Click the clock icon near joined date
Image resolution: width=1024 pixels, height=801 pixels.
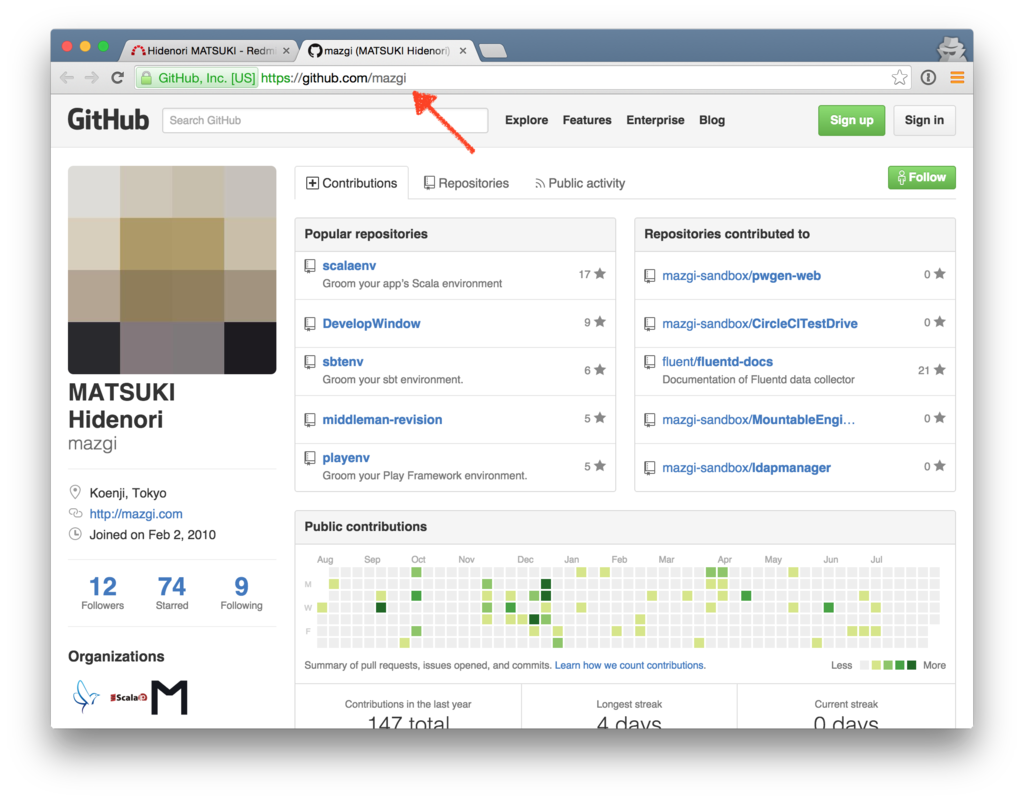point(76,534)
